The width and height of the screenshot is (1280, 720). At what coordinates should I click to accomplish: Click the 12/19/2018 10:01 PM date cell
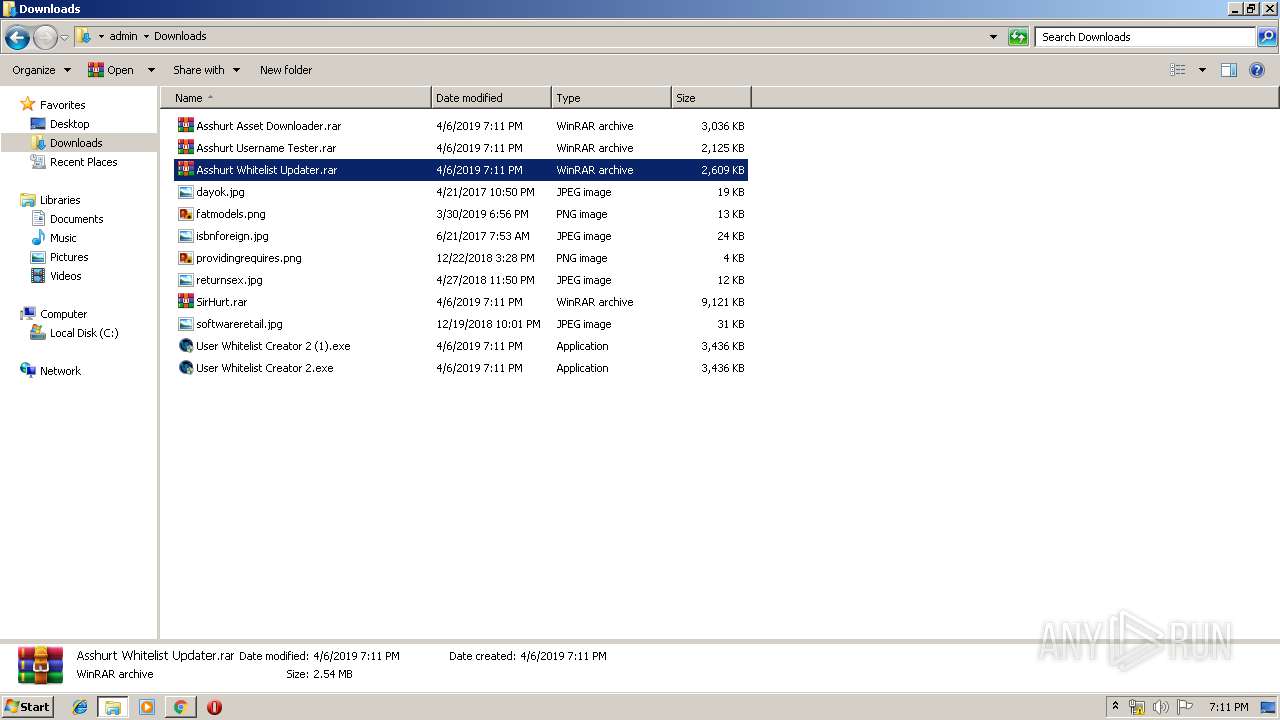488,324
